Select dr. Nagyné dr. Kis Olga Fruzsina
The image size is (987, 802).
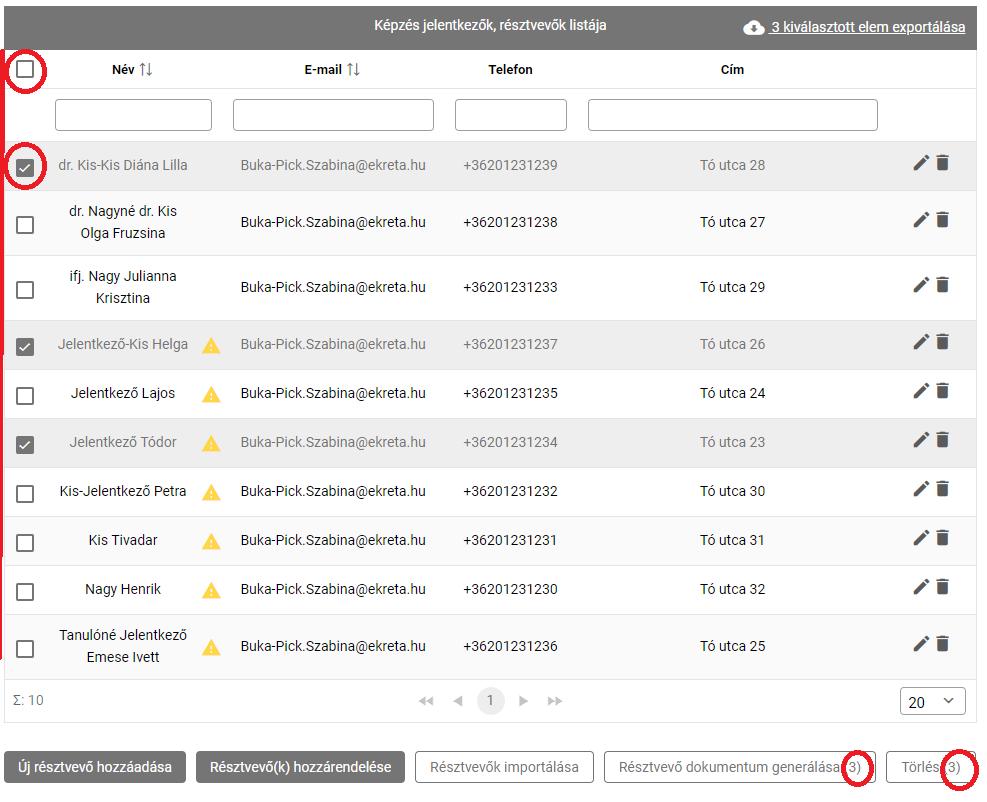coord(25,225)
